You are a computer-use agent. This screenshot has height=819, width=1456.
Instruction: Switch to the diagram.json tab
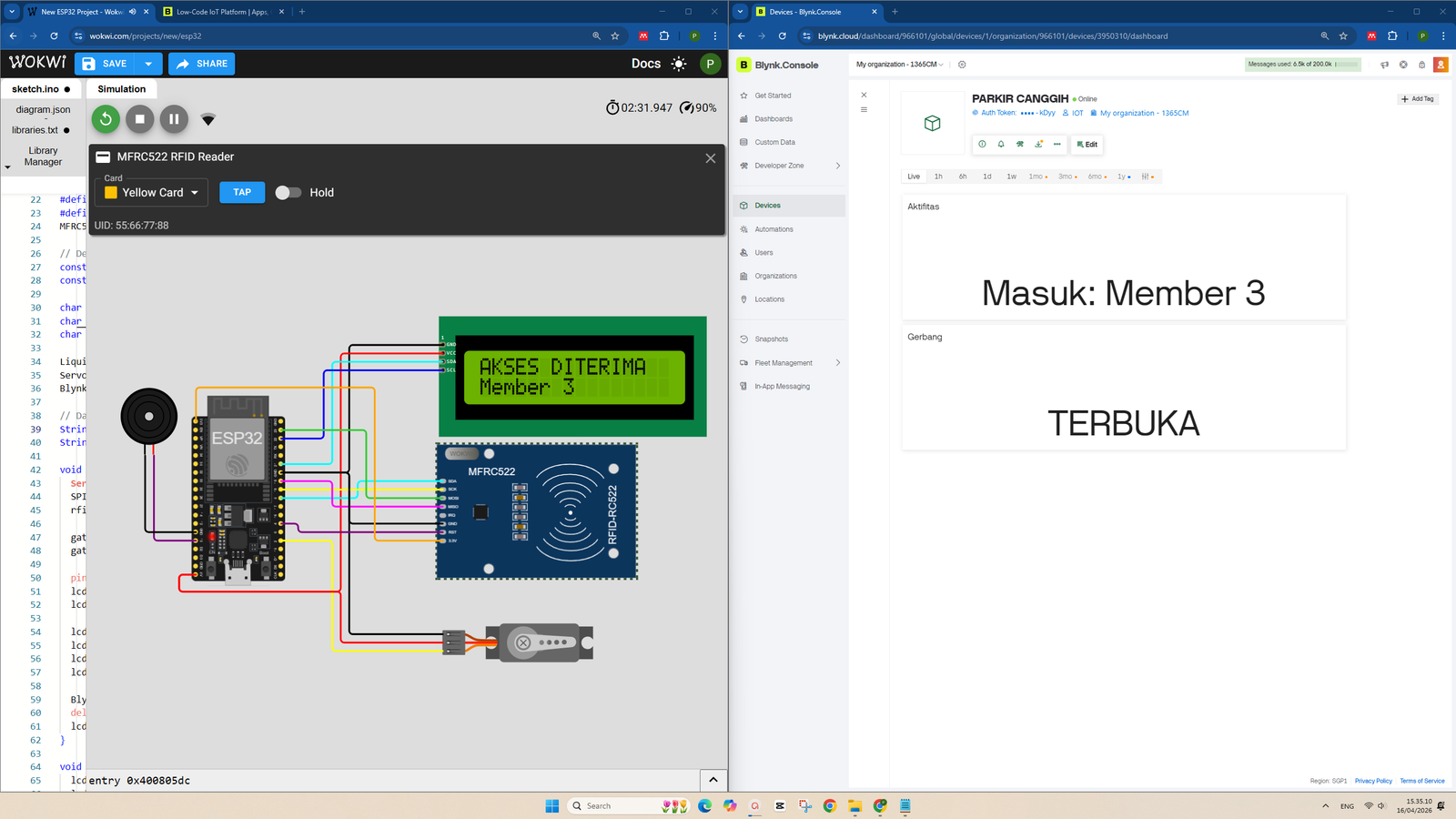tap(43, 109)
